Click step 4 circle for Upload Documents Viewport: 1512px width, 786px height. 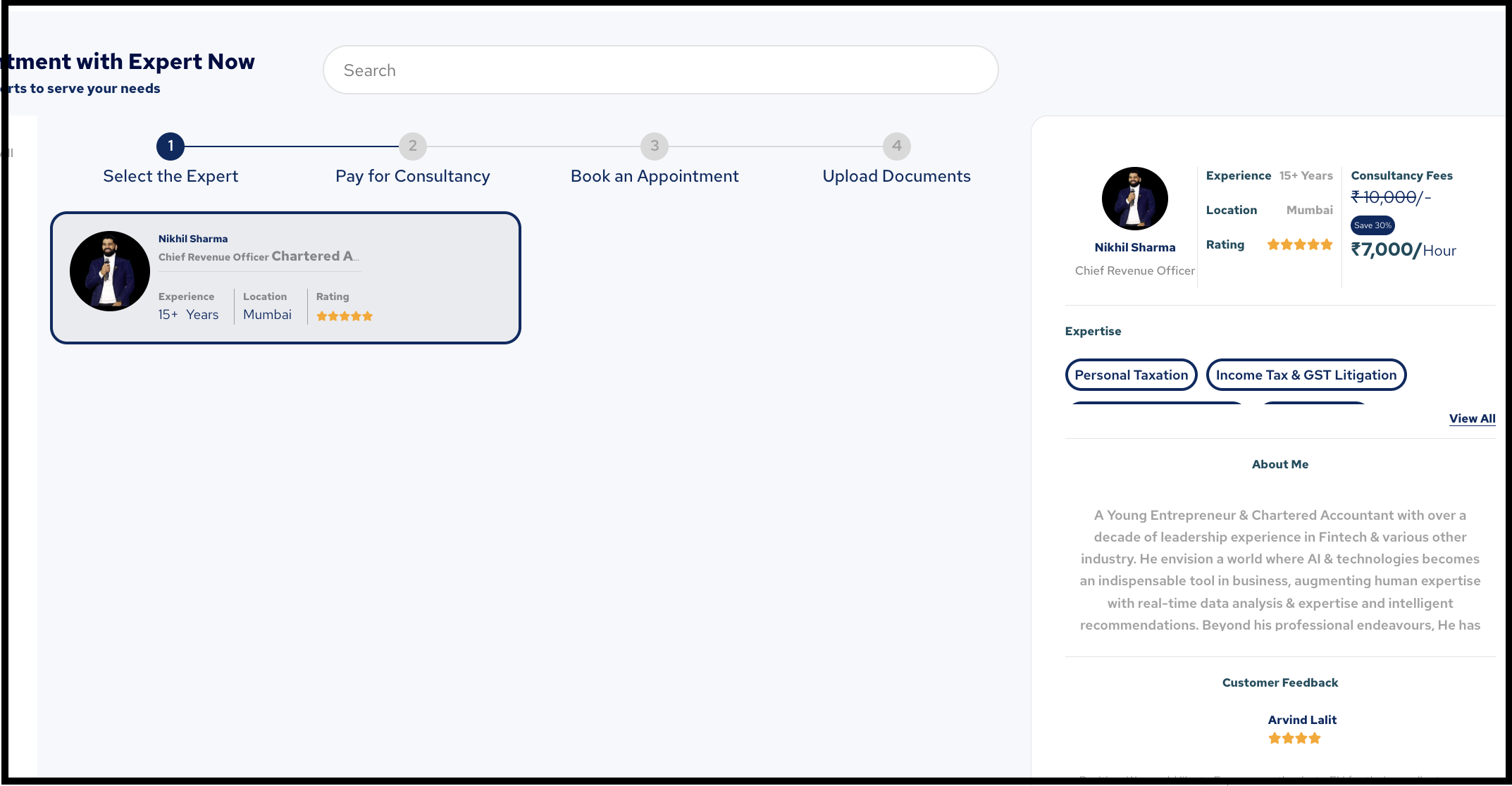pyautogui.click(x=897, y=146)
